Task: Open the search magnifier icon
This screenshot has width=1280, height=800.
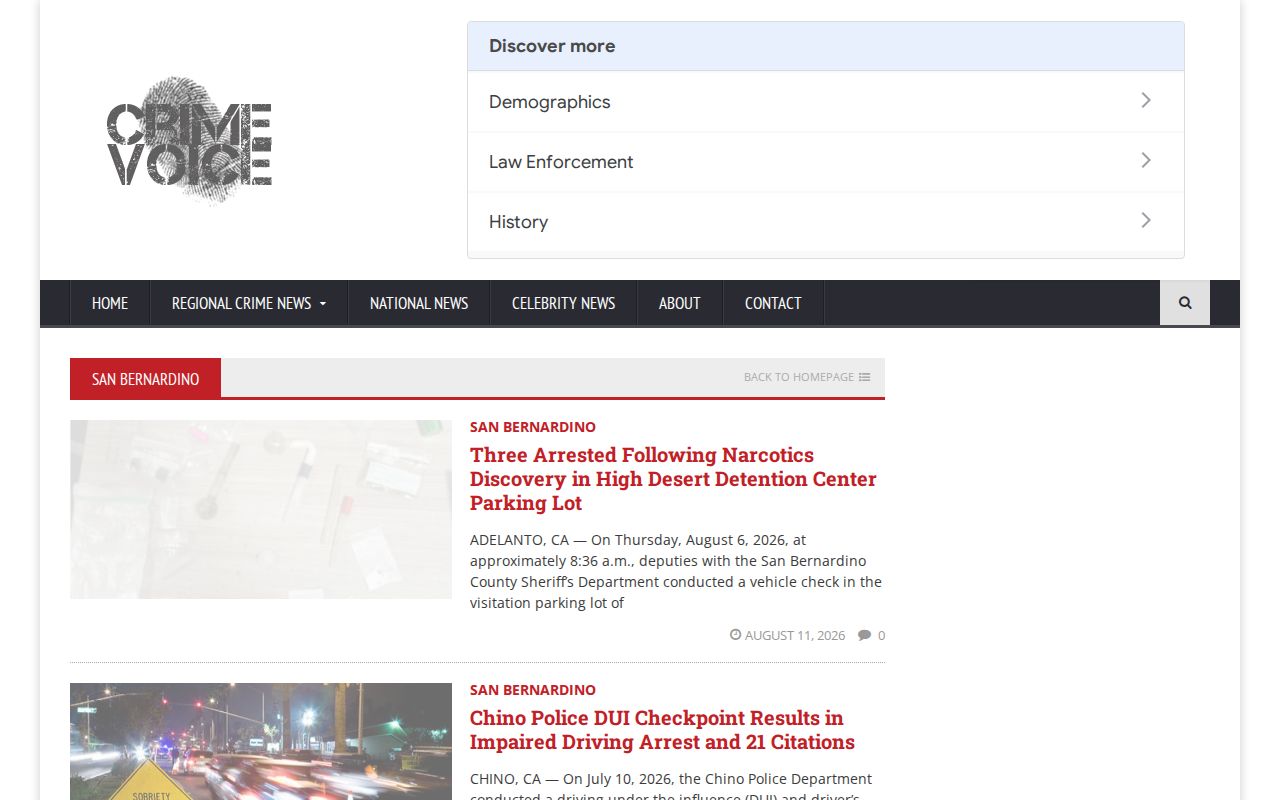Action: pyautogui.click(x=1185, y=303)
